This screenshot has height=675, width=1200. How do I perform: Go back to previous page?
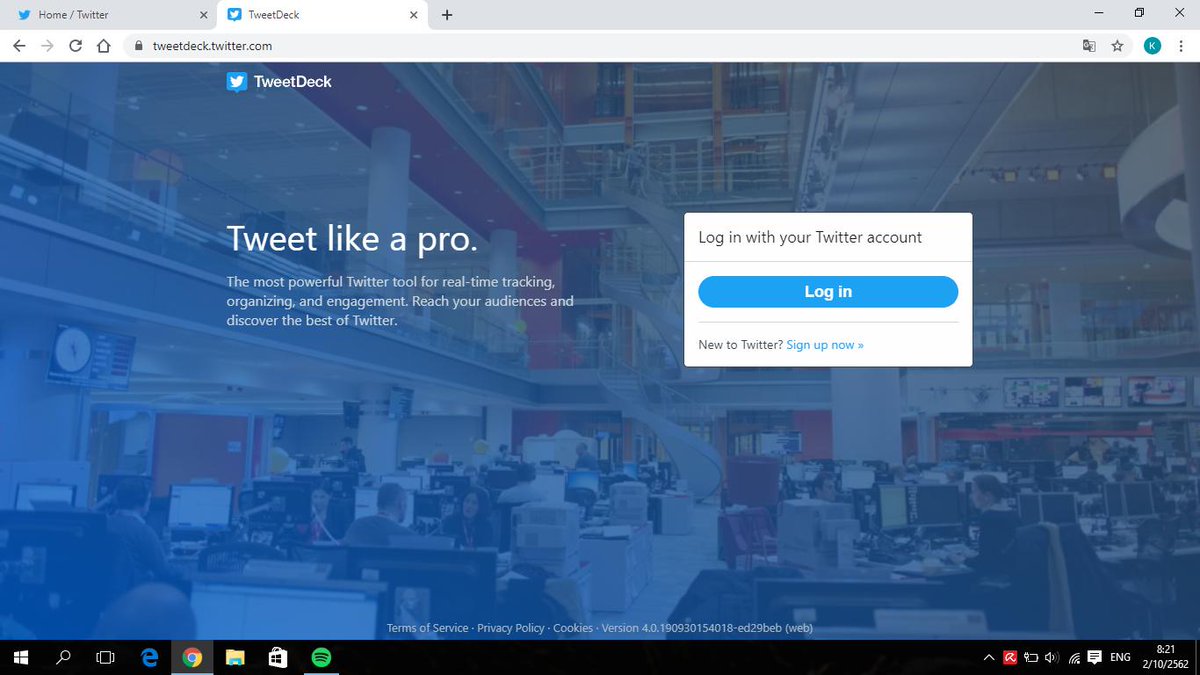tap(19, 46)
